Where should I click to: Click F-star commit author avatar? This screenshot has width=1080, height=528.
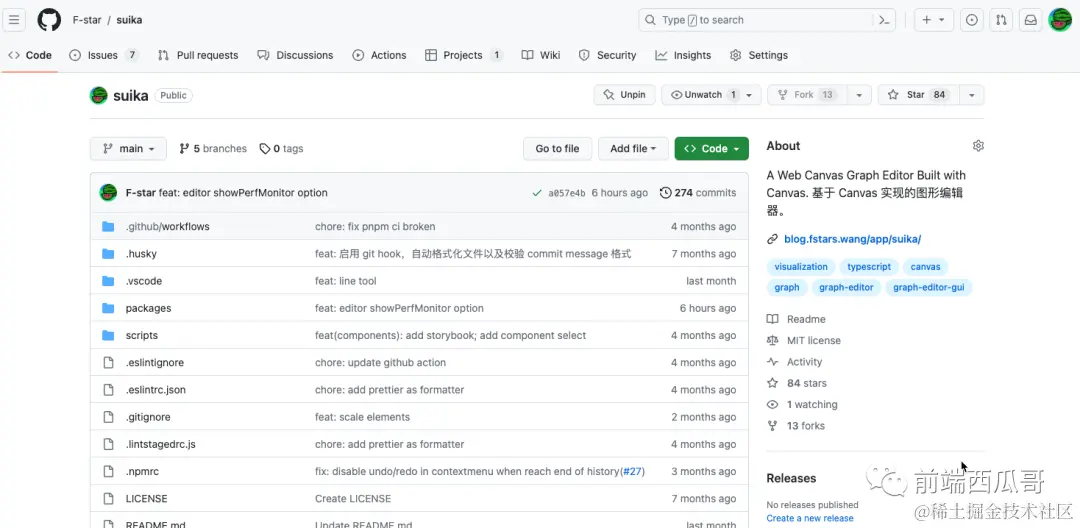pyautogui.click(x=108, y=193)
